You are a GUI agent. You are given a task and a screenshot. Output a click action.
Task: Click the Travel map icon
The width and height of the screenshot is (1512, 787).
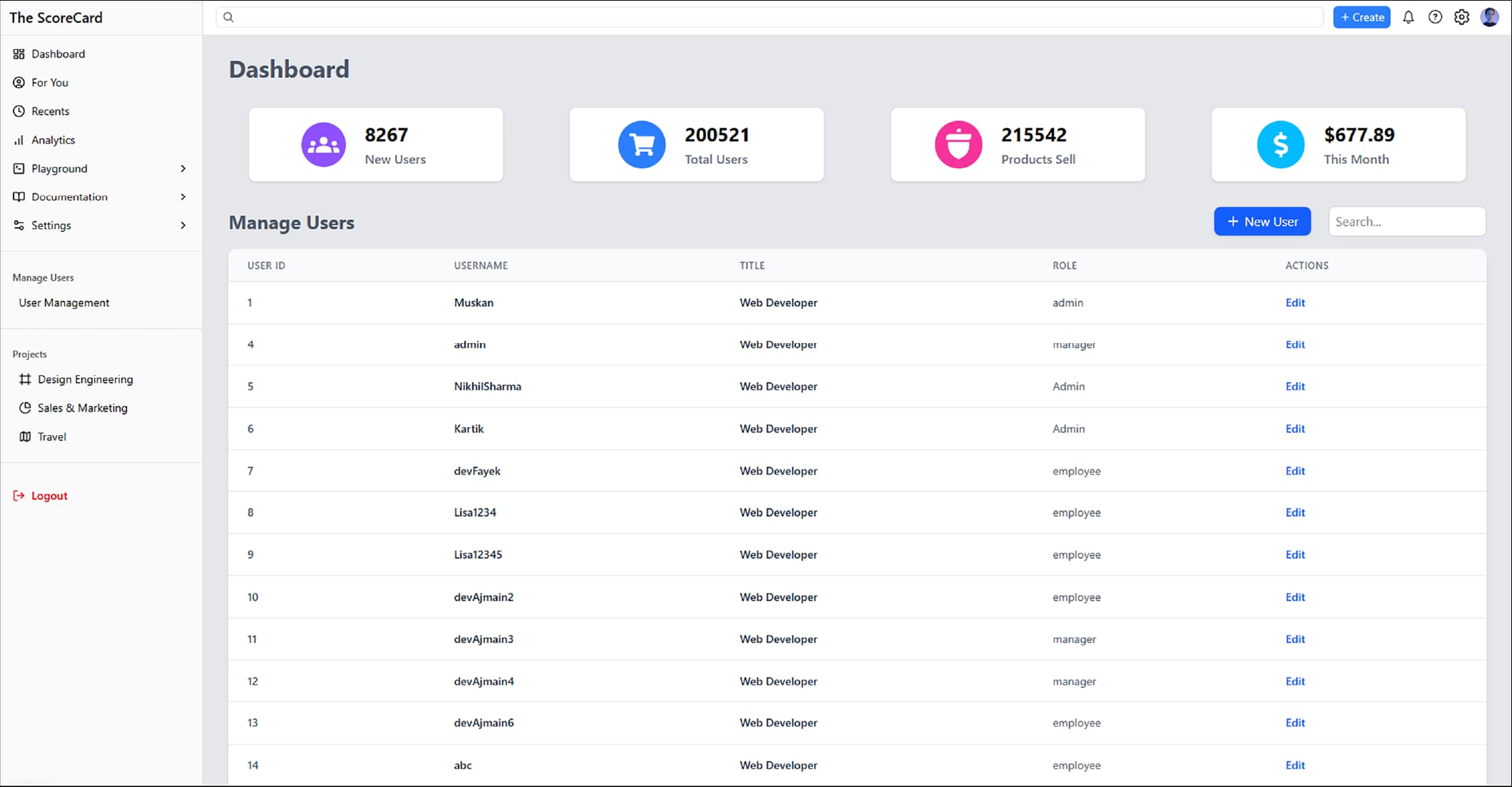click(x=25, y=436)
